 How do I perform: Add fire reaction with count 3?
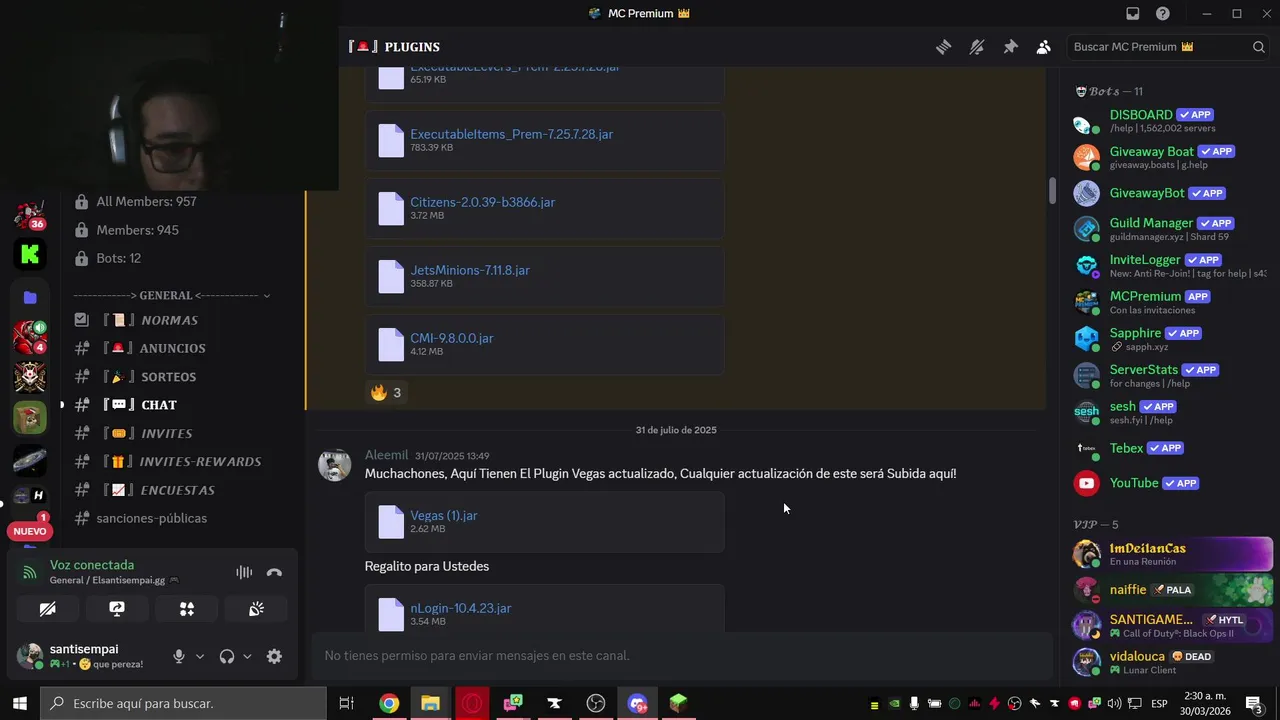click(x=386, y=393)
